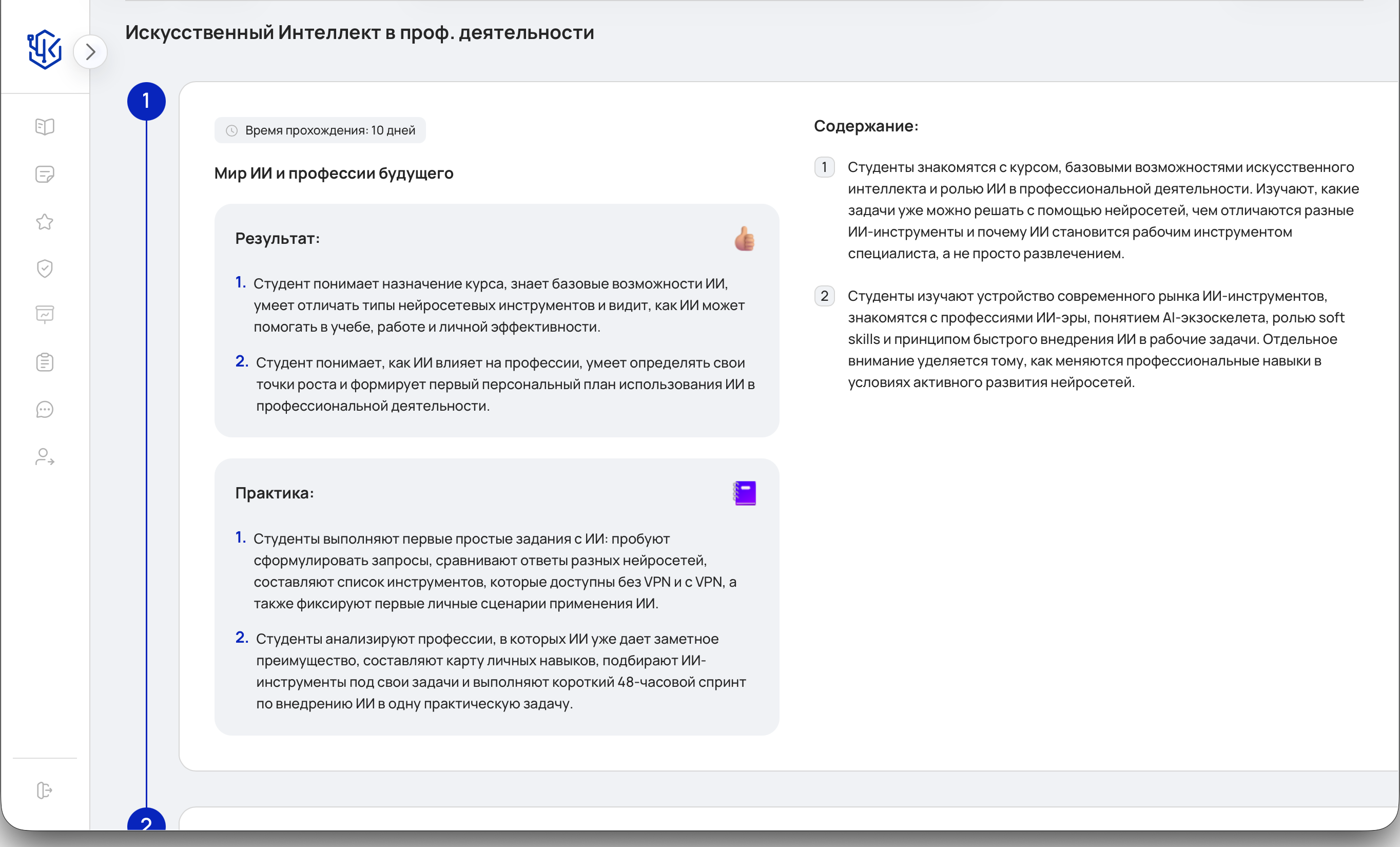
Task: Click practice item 'Студенты анализируют профессии'
Action: (501, 671)
